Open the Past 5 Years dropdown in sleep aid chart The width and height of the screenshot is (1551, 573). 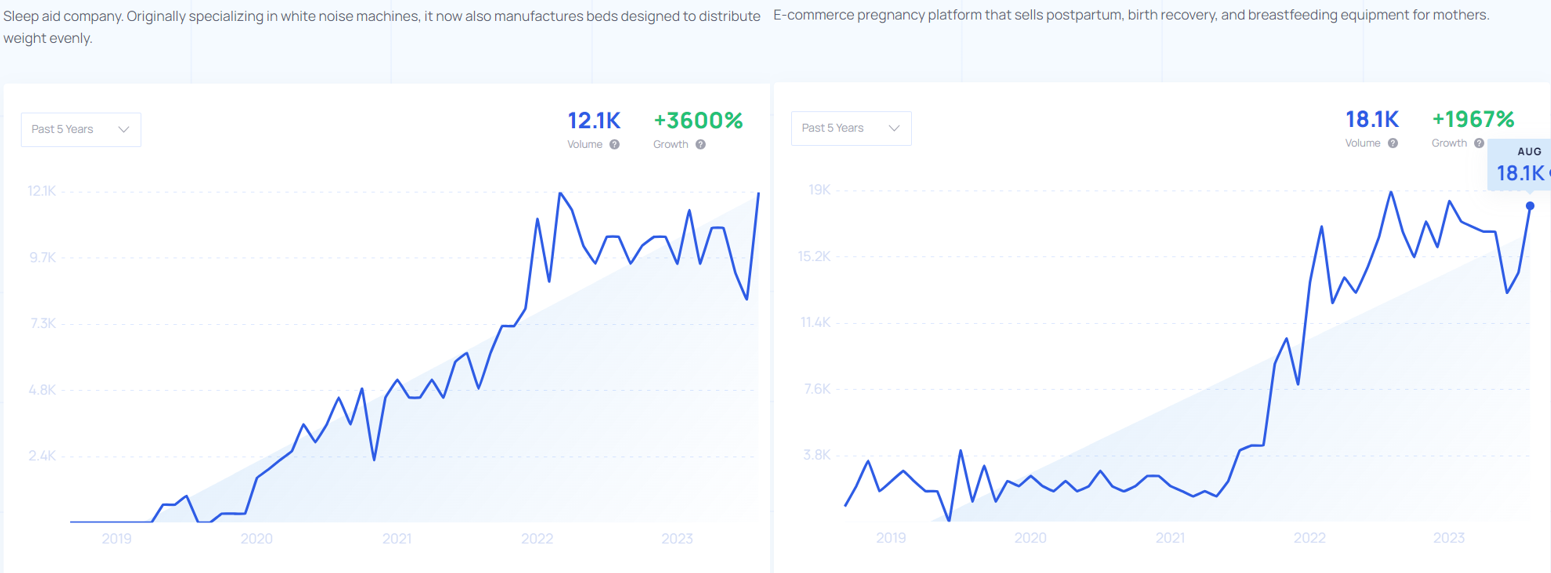point(81,130)
